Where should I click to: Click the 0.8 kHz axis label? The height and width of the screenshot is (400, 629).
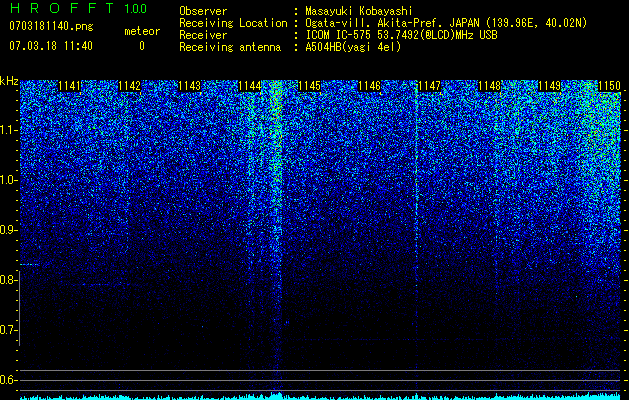[x=8, y=280]
